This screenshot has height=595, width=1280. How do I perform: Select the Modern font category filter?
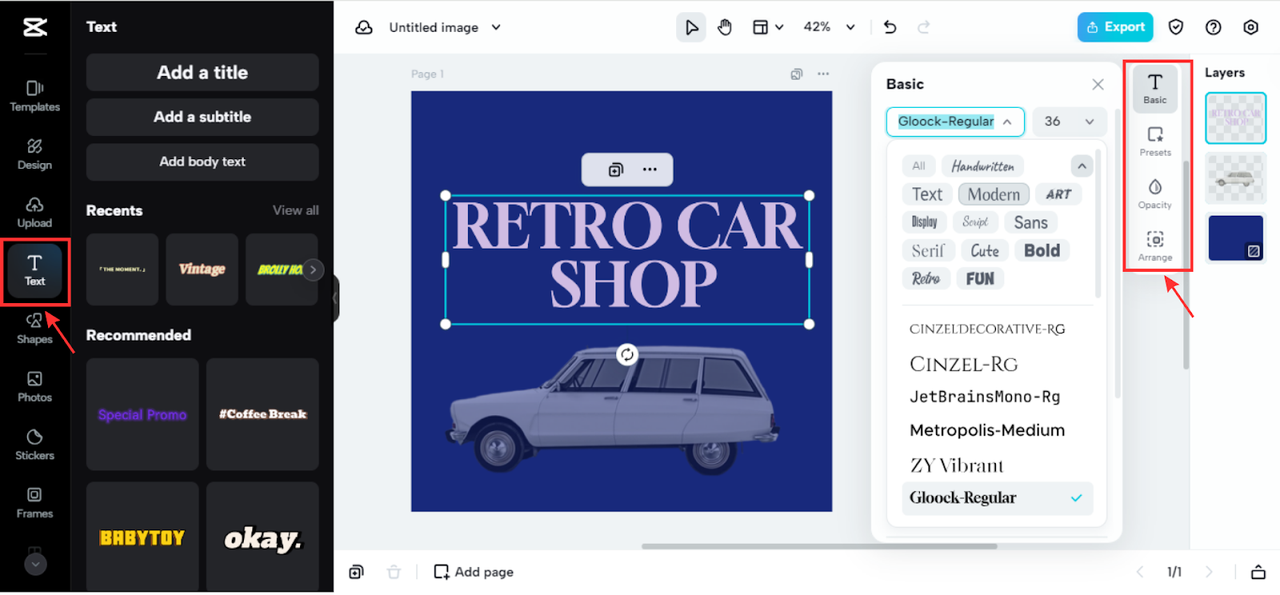(993, 194)
